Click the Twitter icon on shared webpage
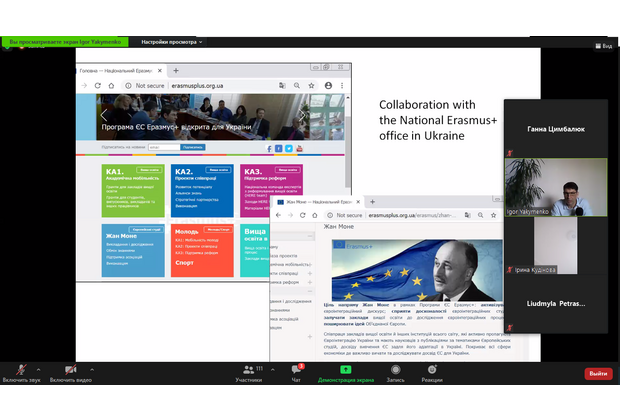 click(x=289, y=148)
